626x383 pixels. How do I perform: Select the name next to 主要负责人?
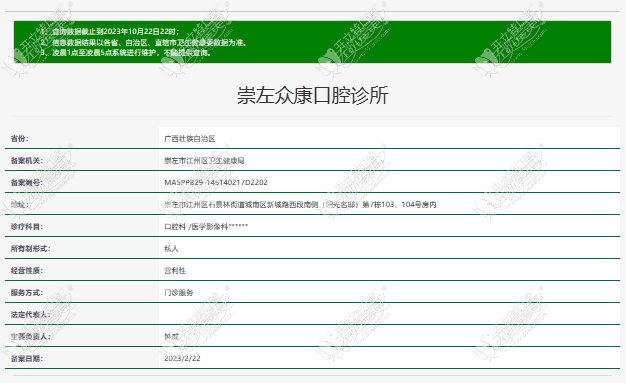(x=171, y=336)
